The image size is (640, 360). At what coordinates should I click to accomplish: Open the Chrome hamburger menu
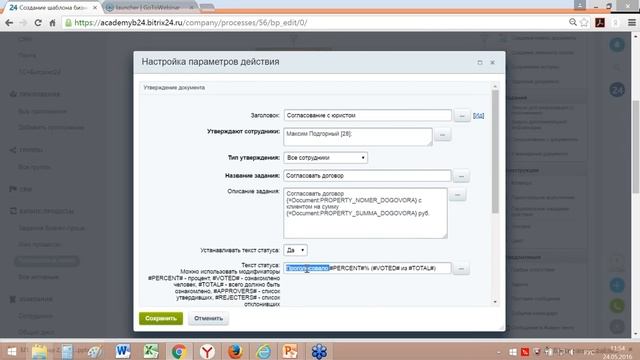tap(631, 22)
